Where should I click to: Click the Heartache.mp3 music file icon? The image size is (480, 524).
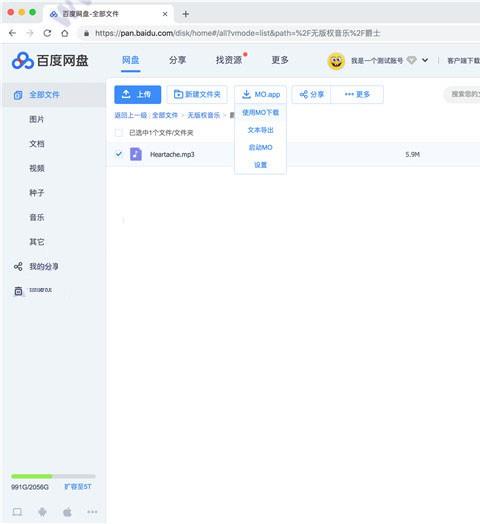[x=136, y=154]
